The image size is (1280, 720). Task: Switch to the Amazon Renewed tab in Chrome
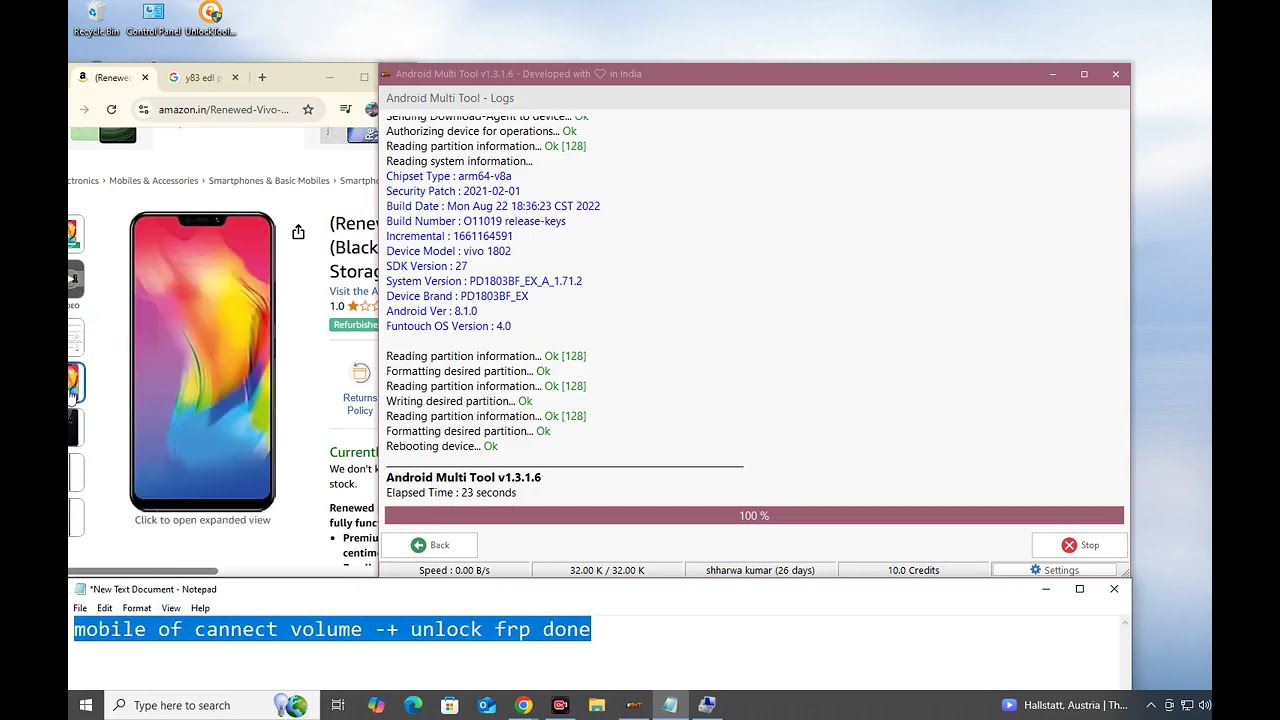tap(112, 77)
